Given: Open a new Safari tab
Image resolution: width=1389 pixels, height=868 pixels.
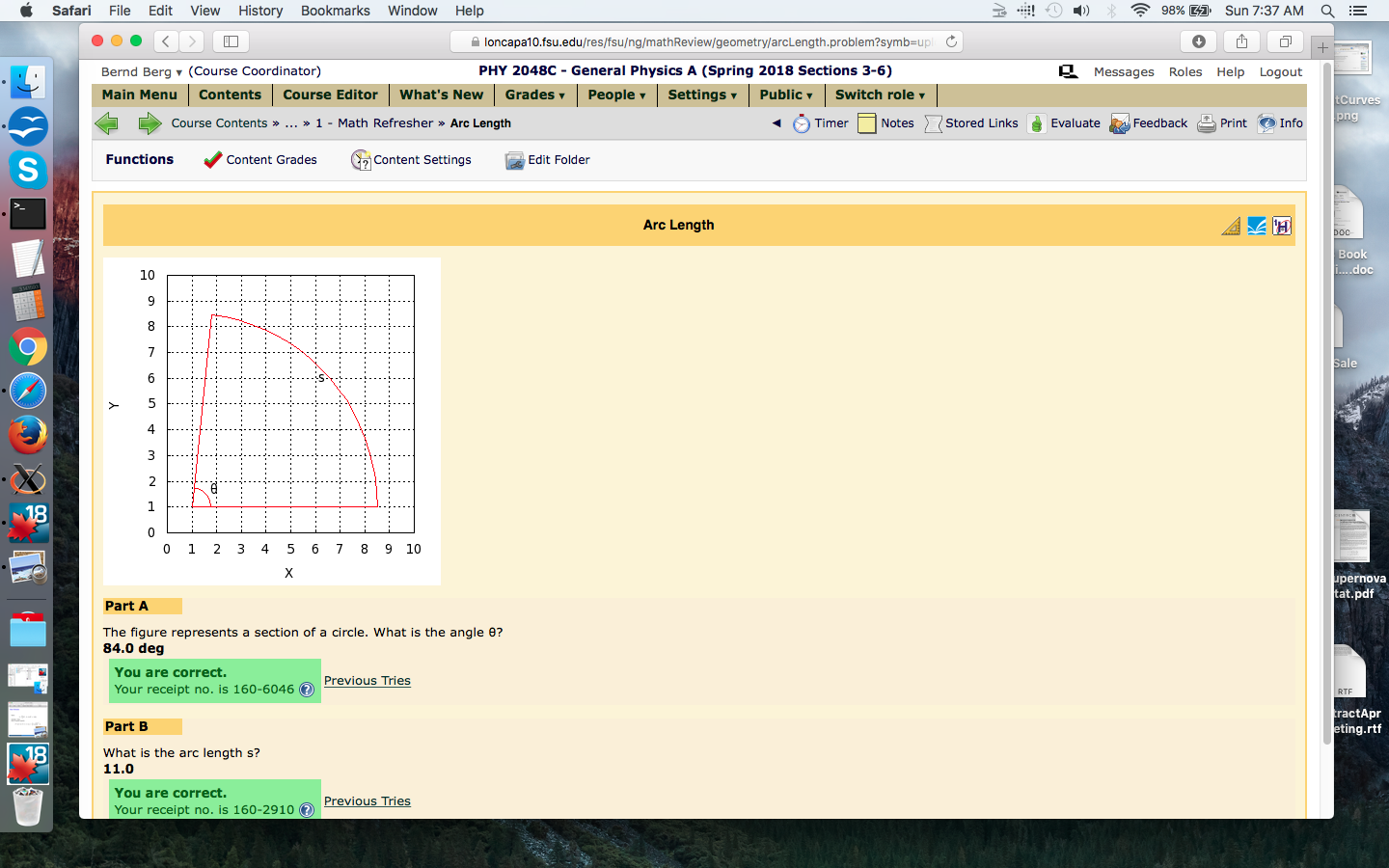Looking at the screenshot, I should tap(1322, 46).
